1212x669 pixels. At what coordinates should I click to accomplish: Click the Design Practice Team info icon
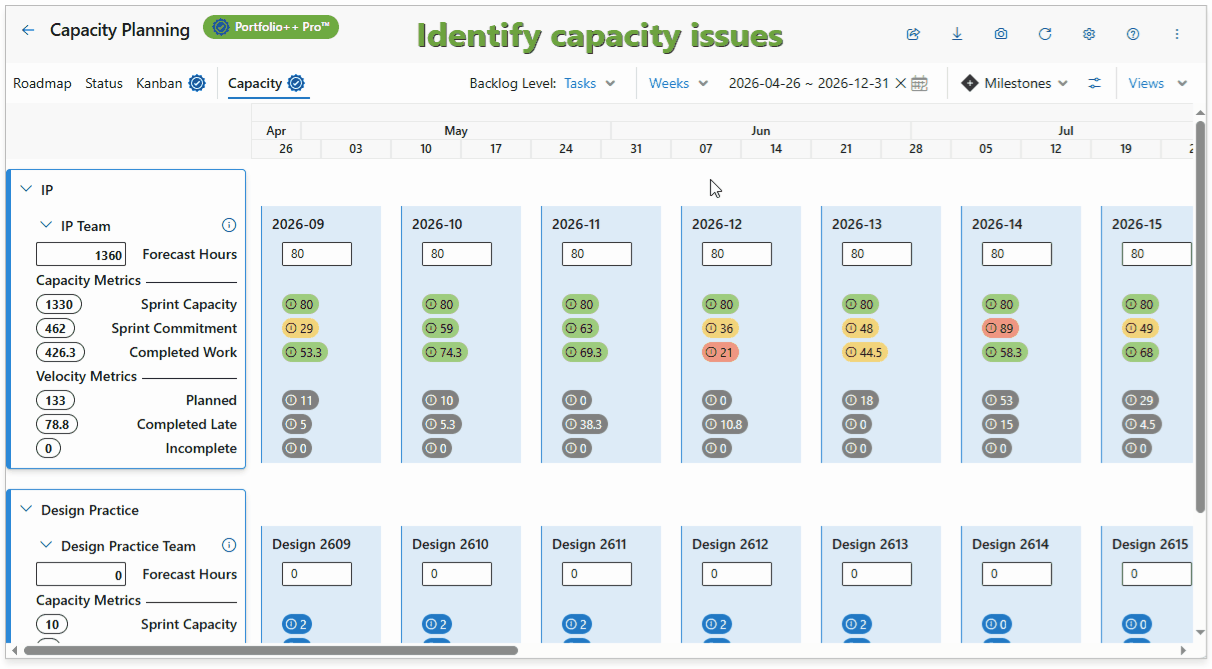point(229,546)
